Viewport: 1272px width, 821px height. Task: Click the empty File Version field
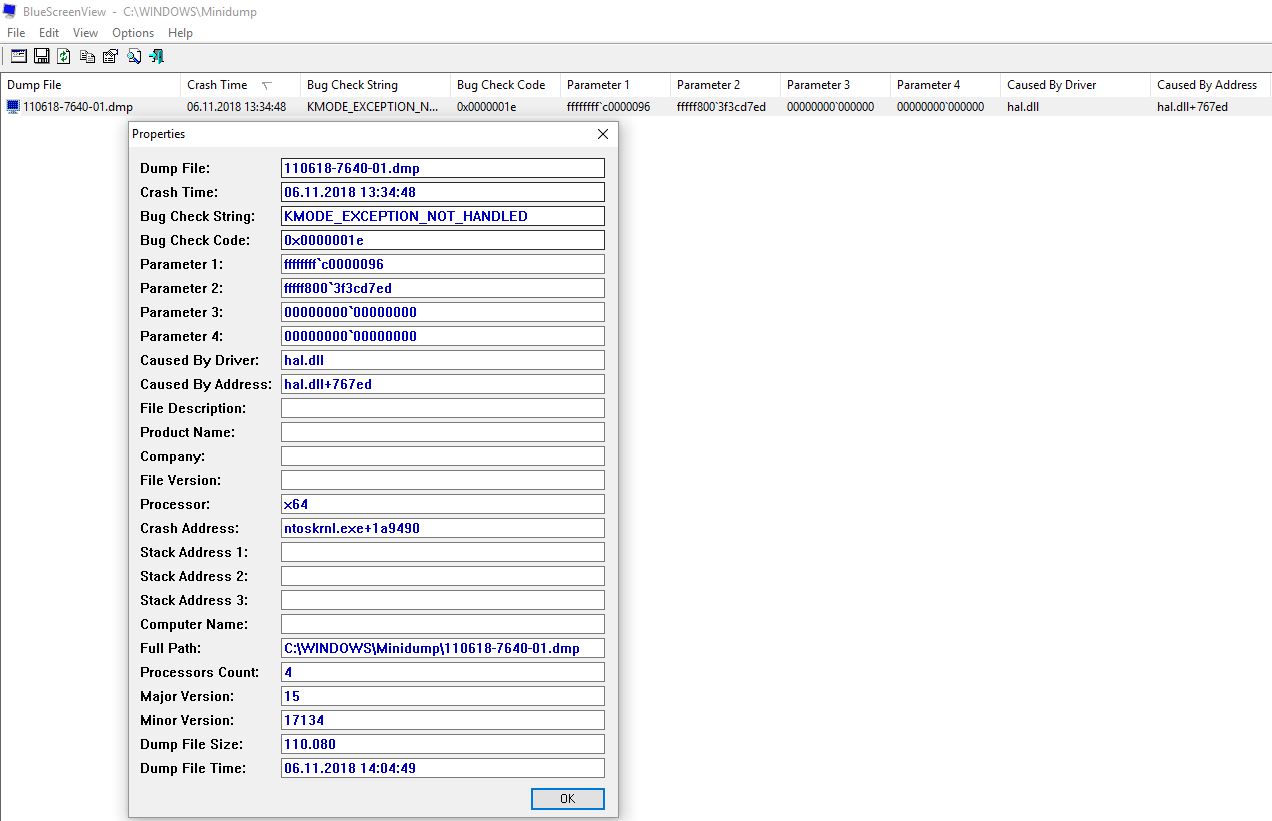(x=443, y=480)
